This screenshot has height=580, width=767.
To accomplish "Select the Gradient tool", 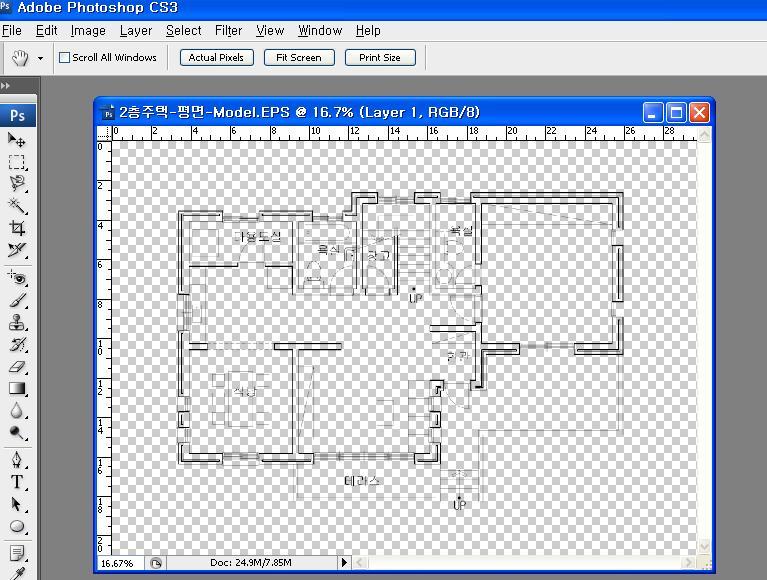I will pos(17,388).
